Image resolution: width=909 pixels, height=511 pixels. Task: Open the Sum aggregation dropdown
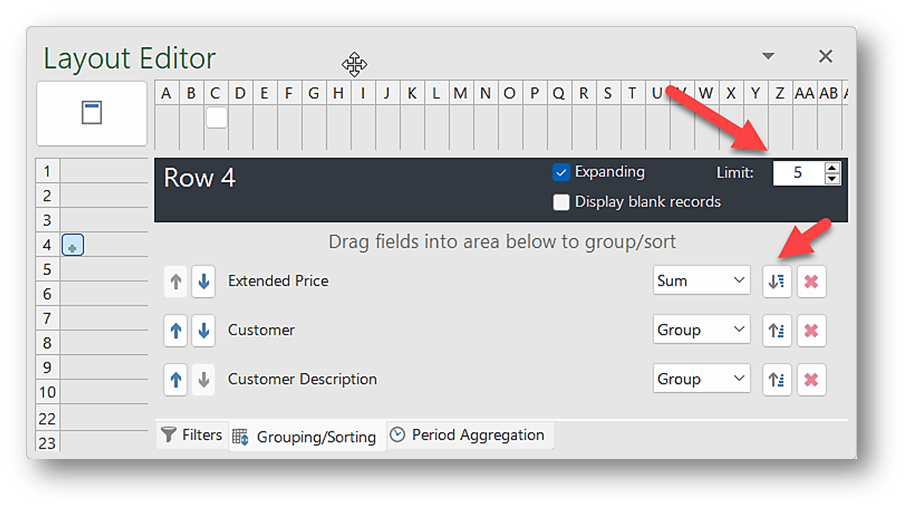[x=701, y=282]
